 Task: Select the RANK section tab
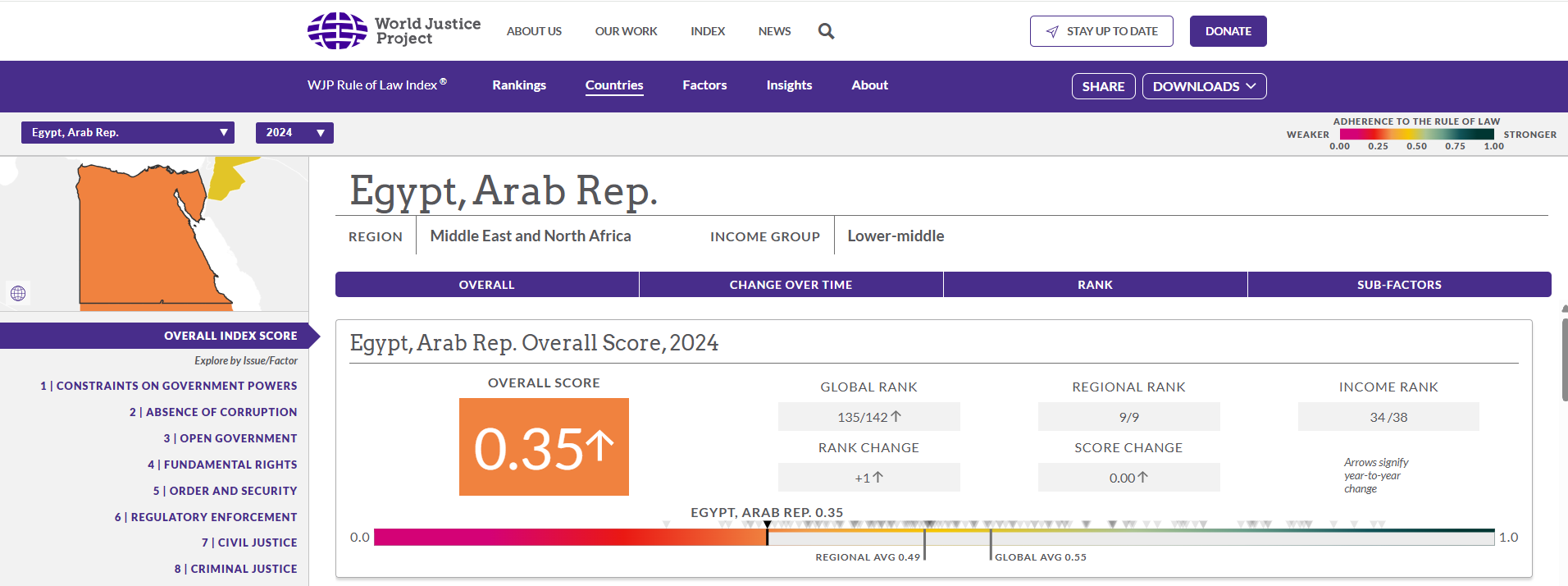[x=1096, y=285]
